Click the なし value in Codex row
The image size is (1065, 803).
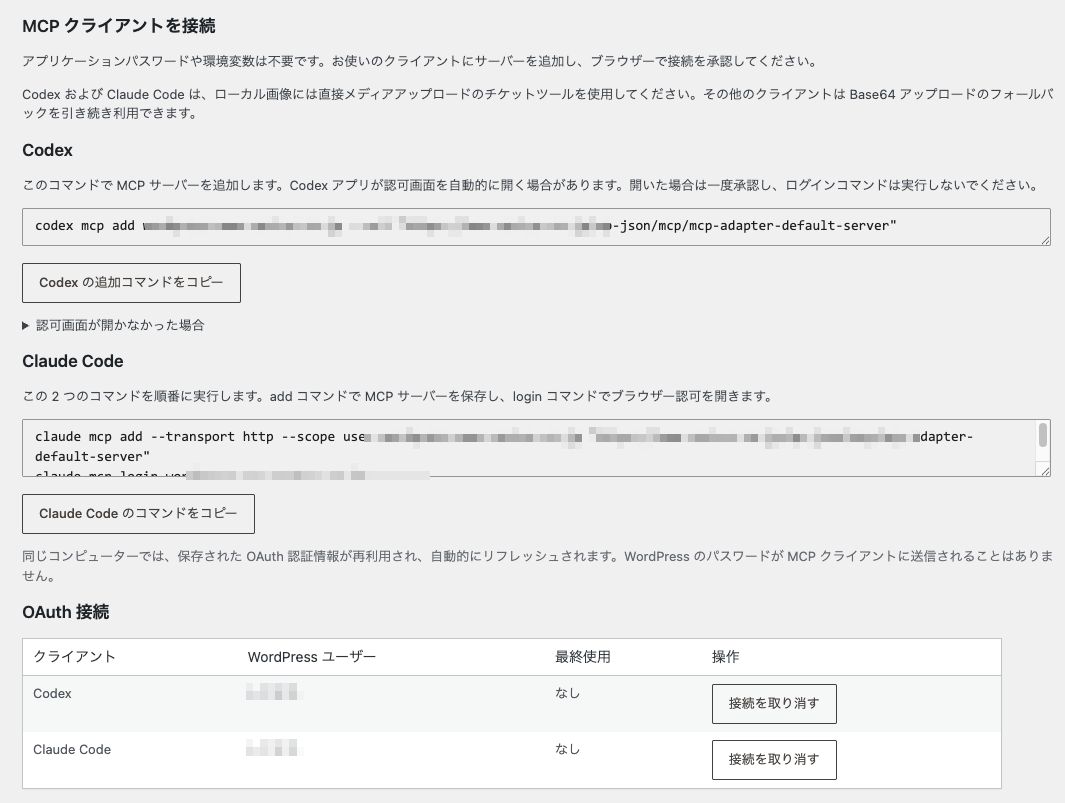click(x=568, y=693)
